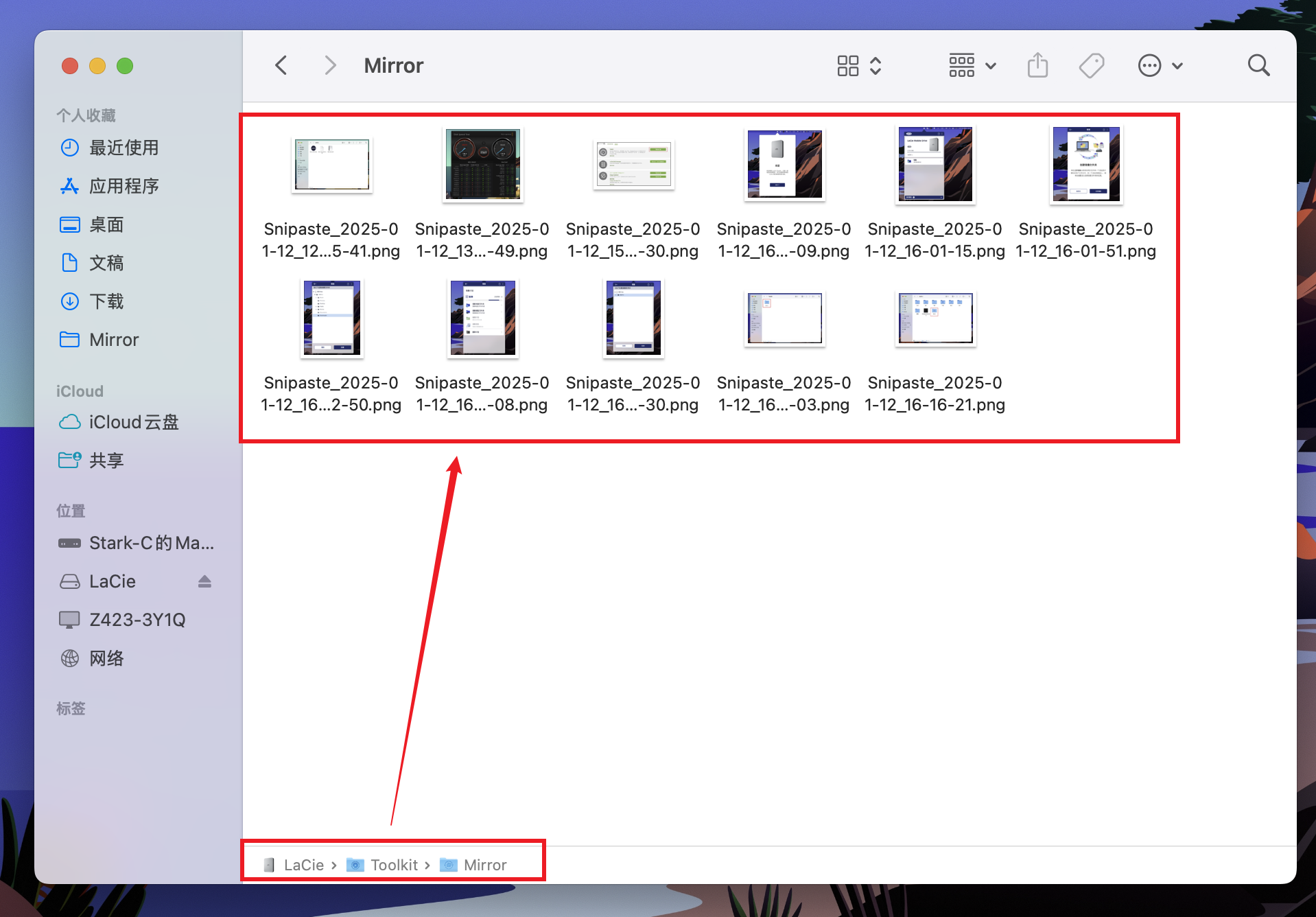Expand the More actions dropdown chevron

[1177, 67]
